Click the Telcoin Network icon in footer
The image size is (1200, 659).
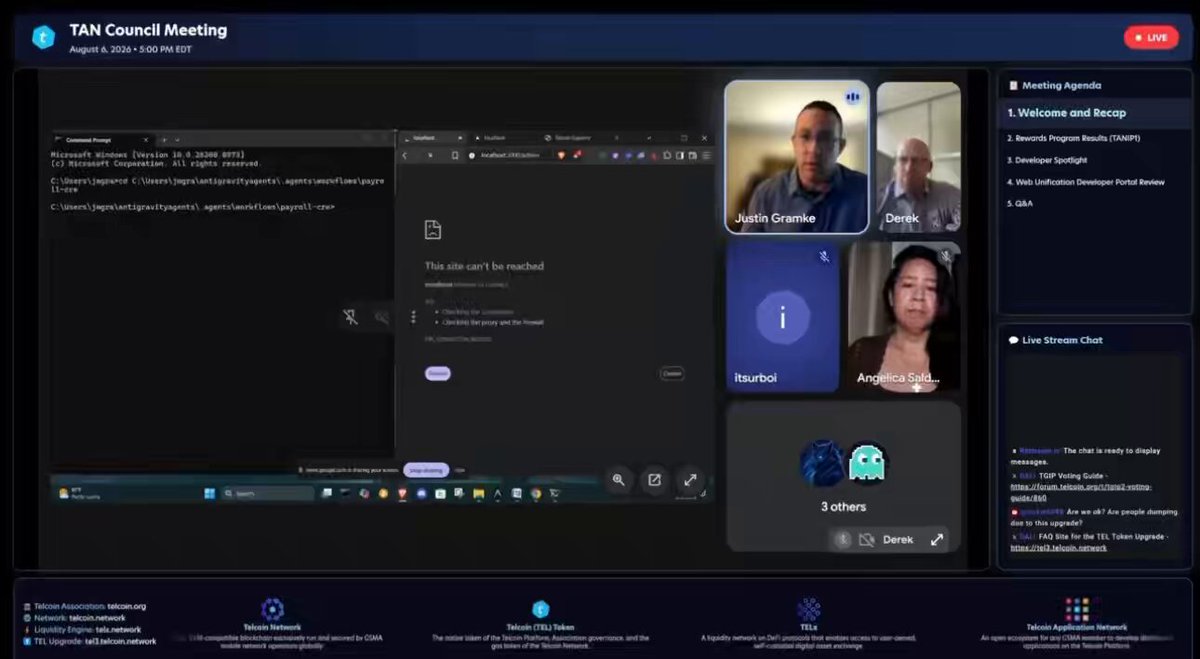tap(272, 609)
